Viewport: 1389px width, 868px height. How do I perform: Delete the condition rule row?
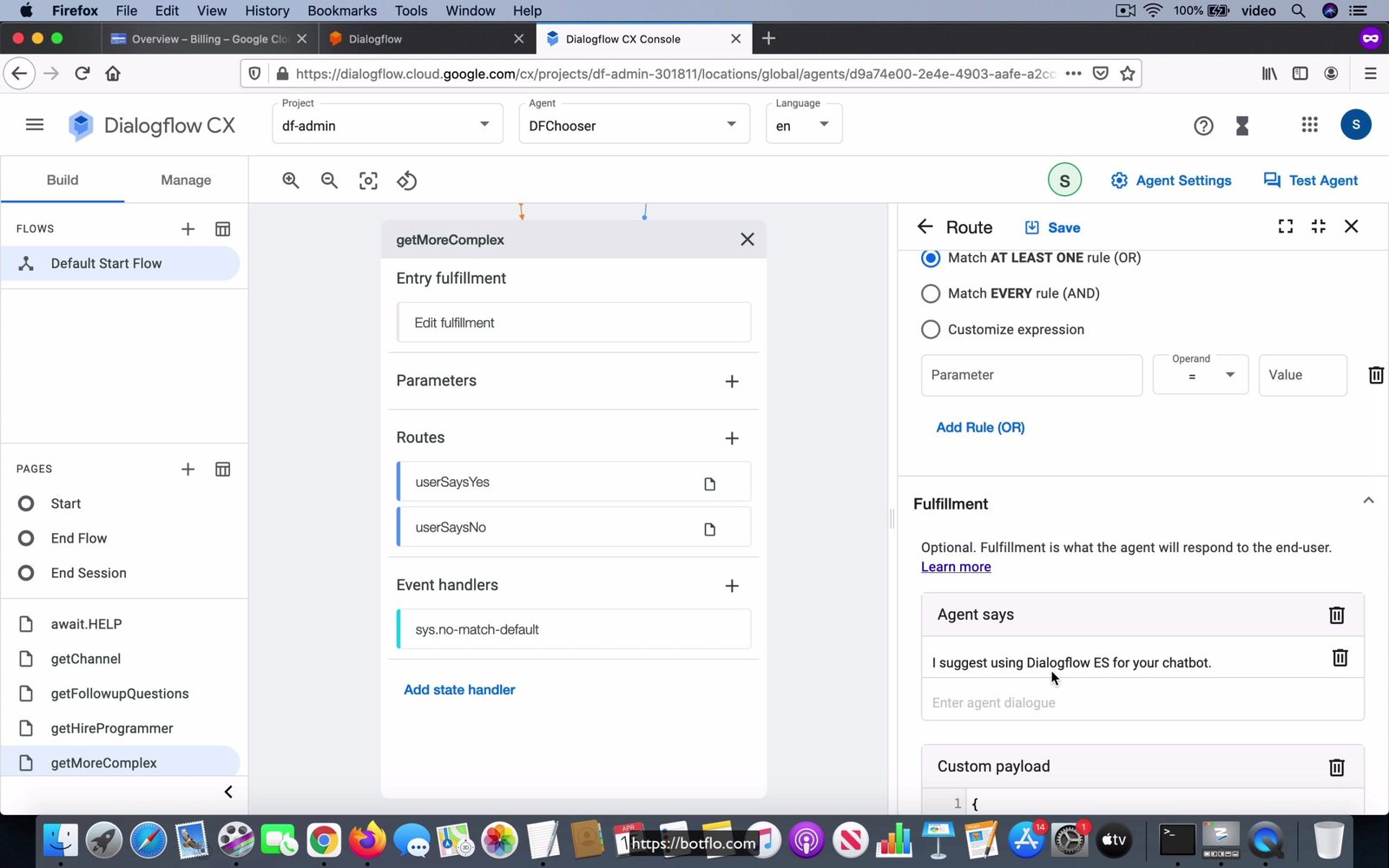[x=1376, y=375]
